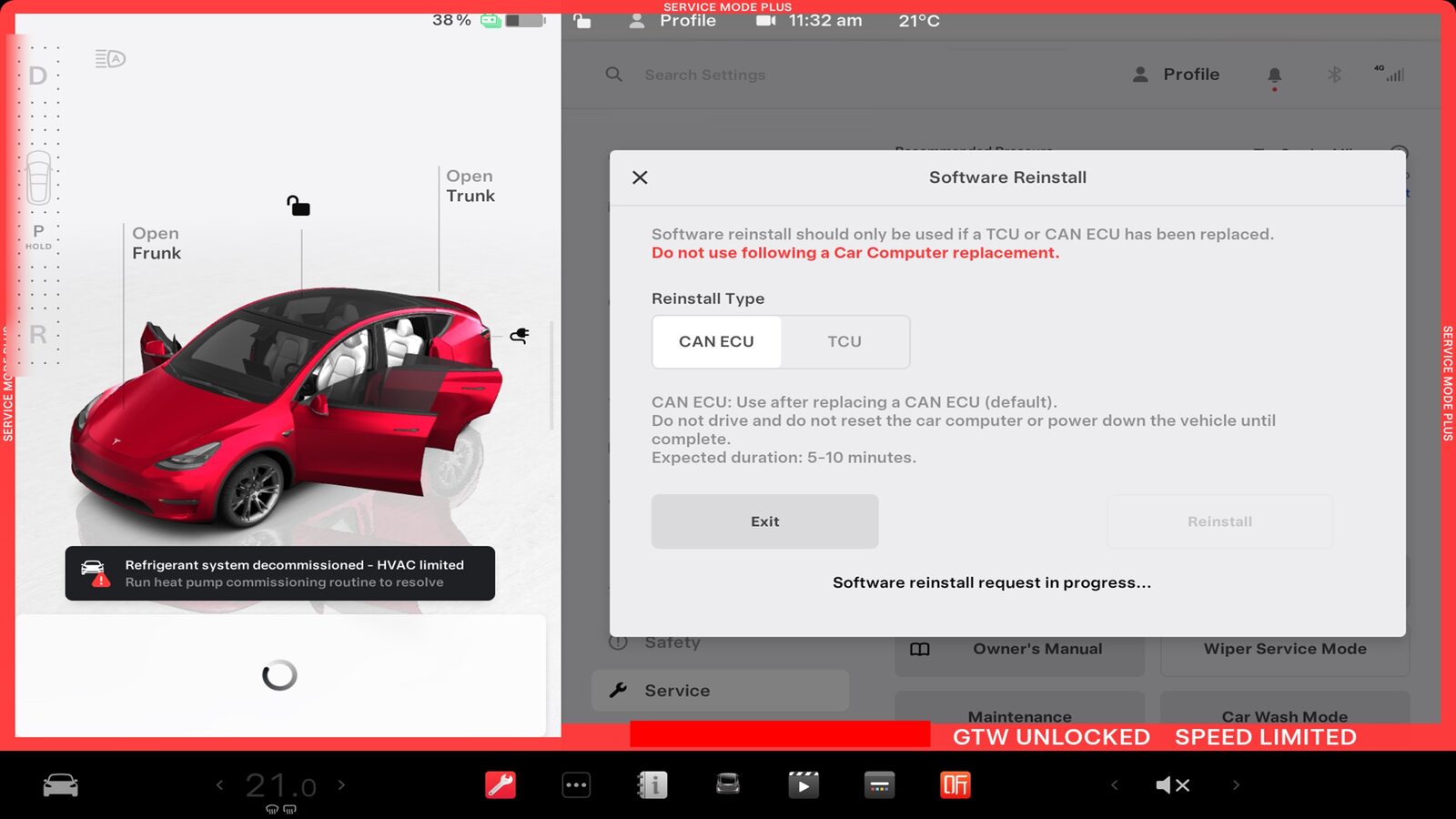Unmute using the muted speaker icon
The width and height of the screenshot is (1456, 819).
coord(1172,785)
